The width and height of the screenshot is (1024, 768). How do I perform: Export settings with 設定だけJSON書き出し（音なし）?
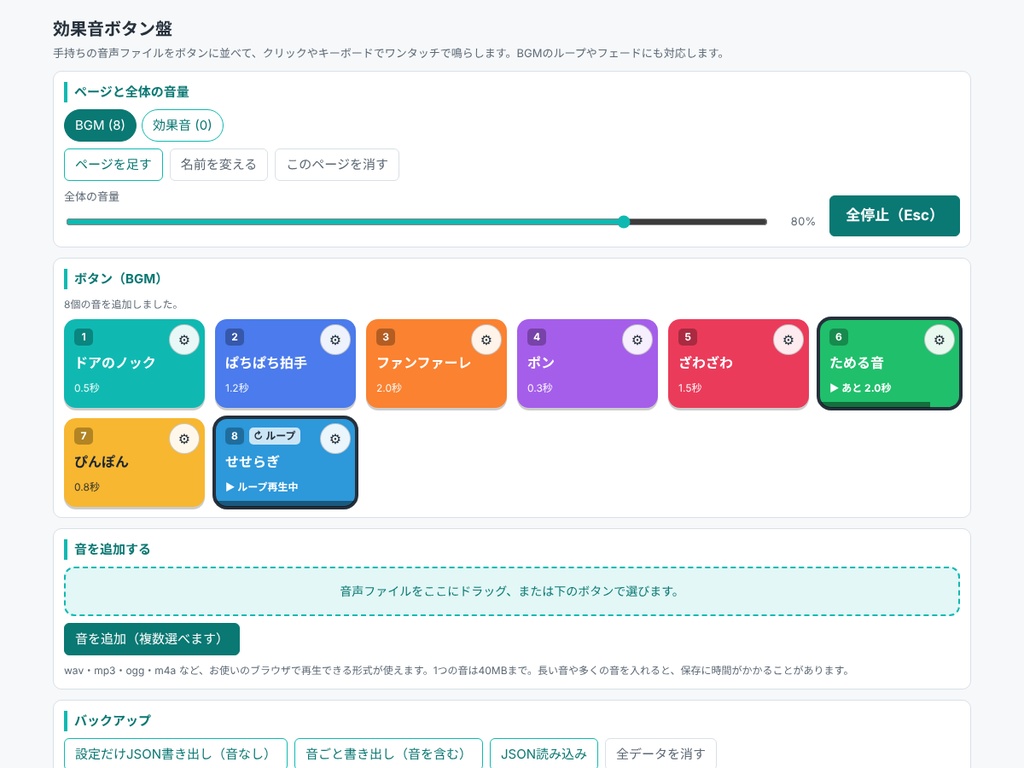click(x=176, y=754)
